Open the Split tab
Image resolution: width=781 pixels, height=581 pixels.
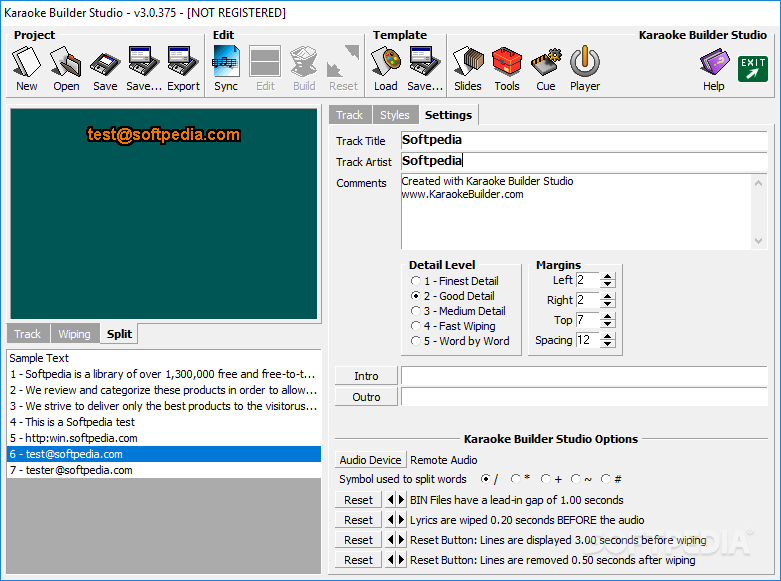[x=119, y=333]
